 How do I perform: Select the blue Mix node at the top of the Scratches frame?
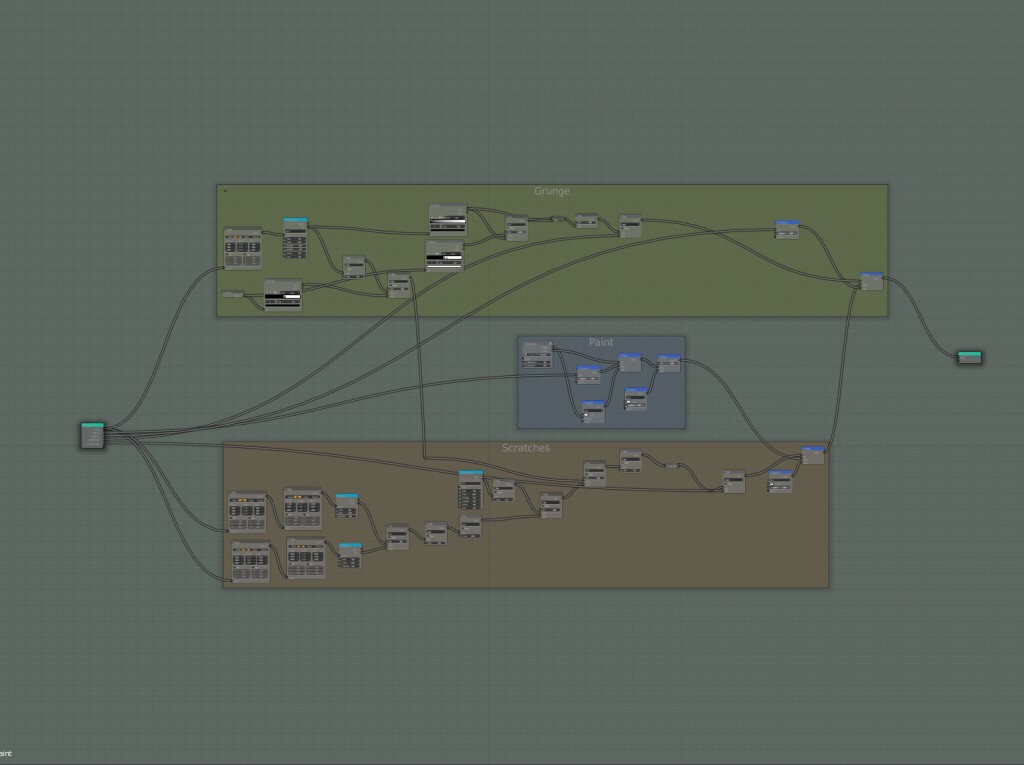(x=812, y=448)
